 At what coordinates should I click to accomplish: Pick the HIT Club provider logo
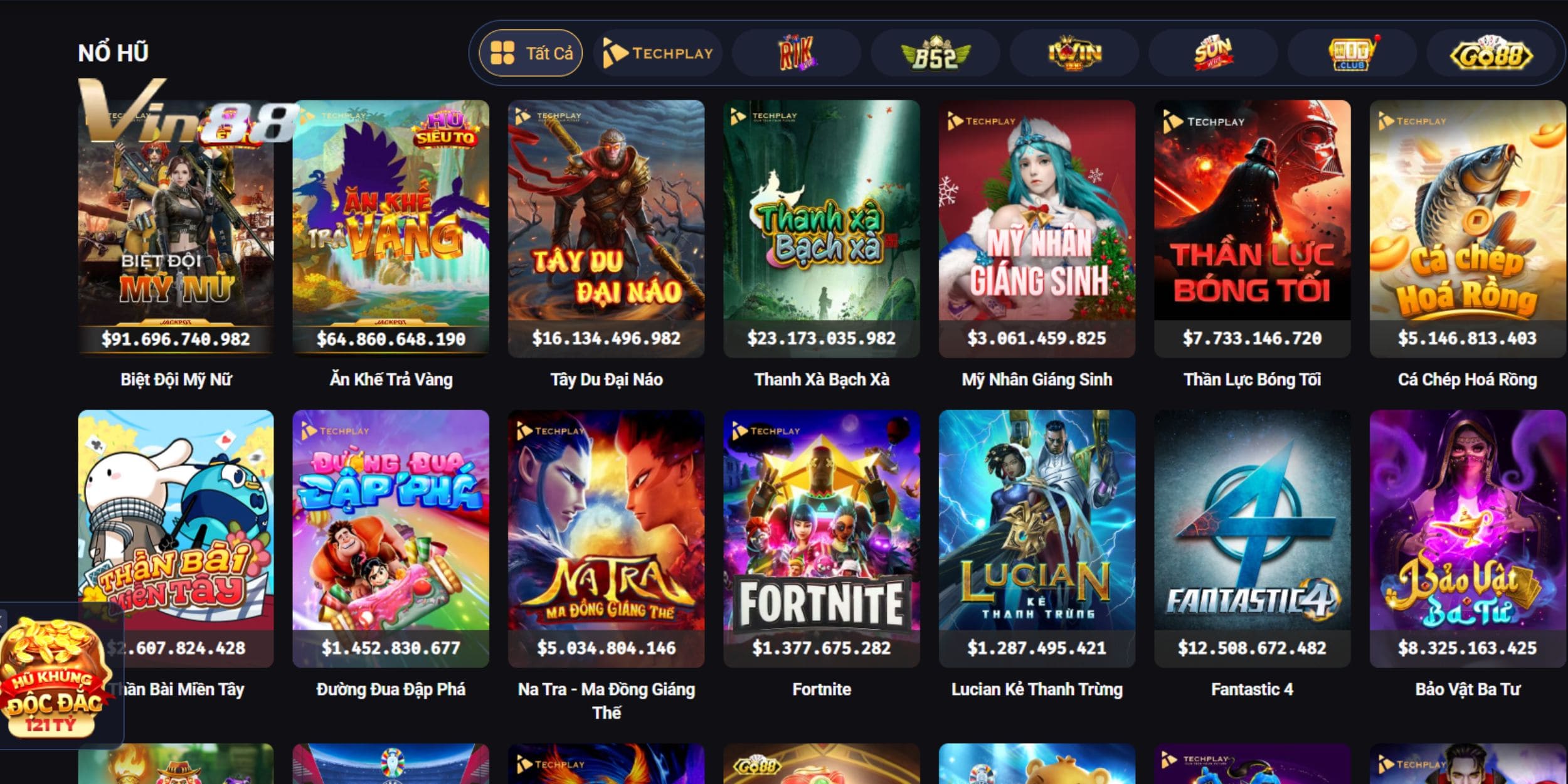pos(1352,53)
